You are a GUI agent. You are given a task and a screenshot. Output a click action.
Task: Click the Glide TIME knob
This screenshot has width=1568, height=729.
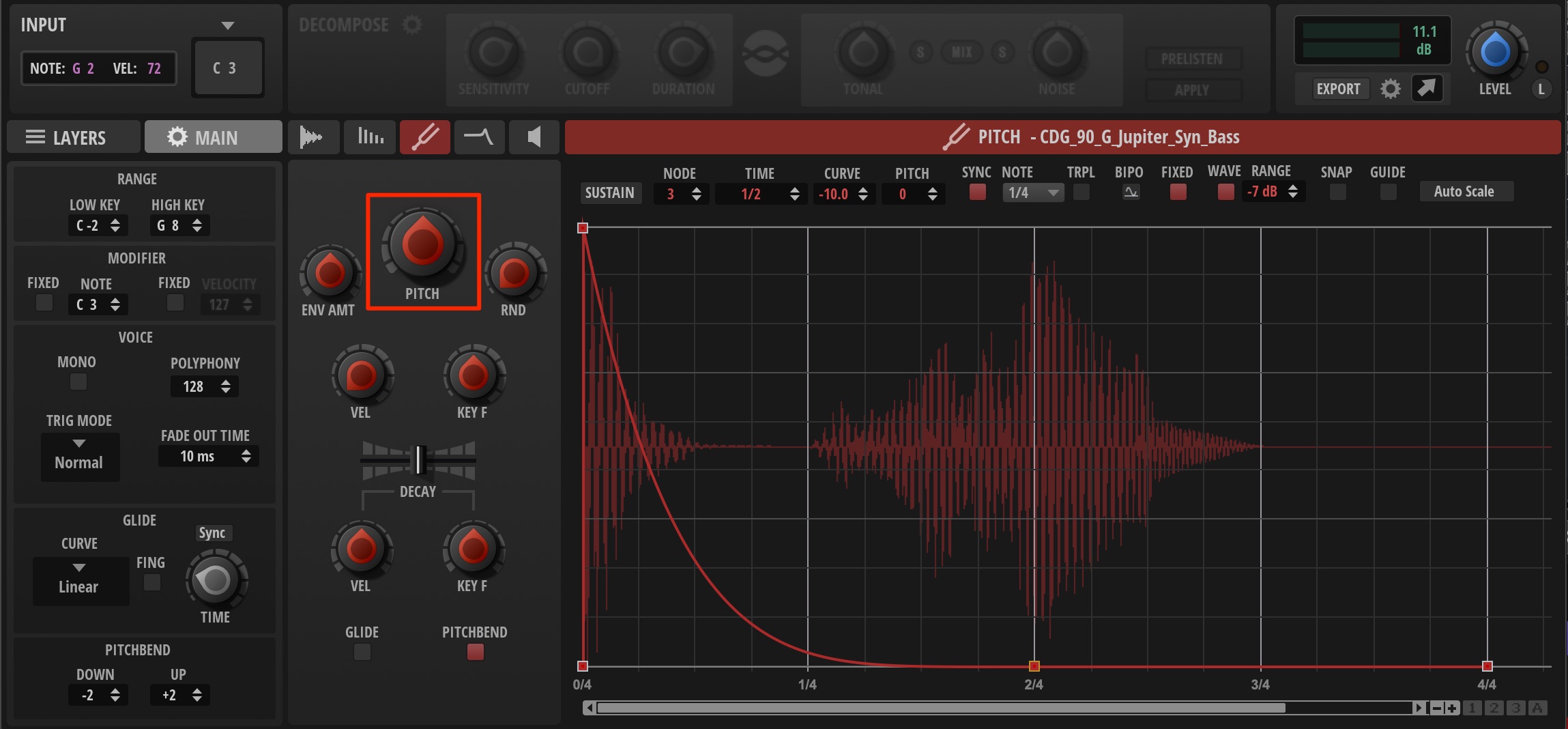coord(216,580)
